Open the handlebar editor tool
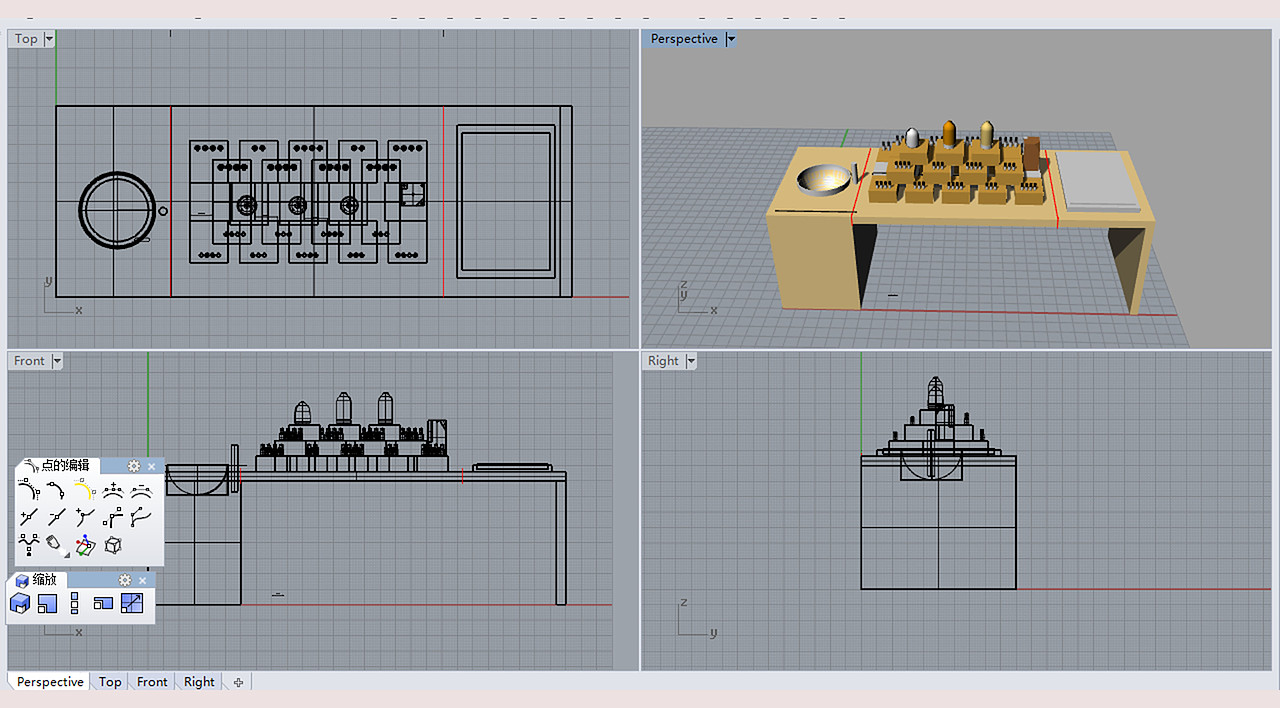The width and height of the screenshot is (1280, 708). (113, 517)
